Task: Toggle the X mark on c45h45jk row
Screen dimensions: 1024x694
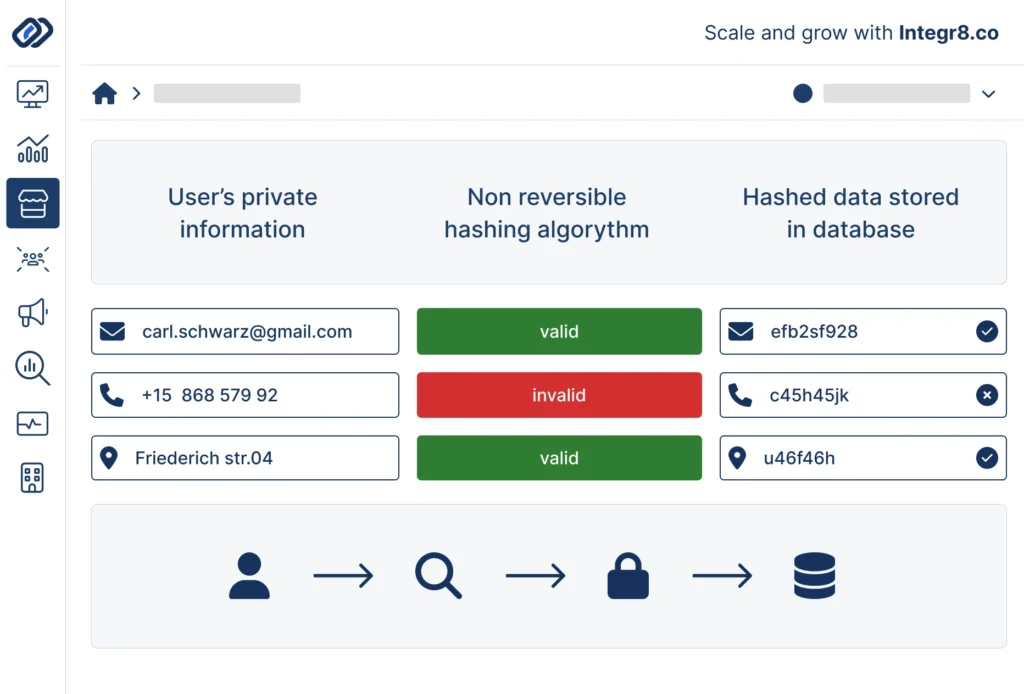Action: click(987, 395)
